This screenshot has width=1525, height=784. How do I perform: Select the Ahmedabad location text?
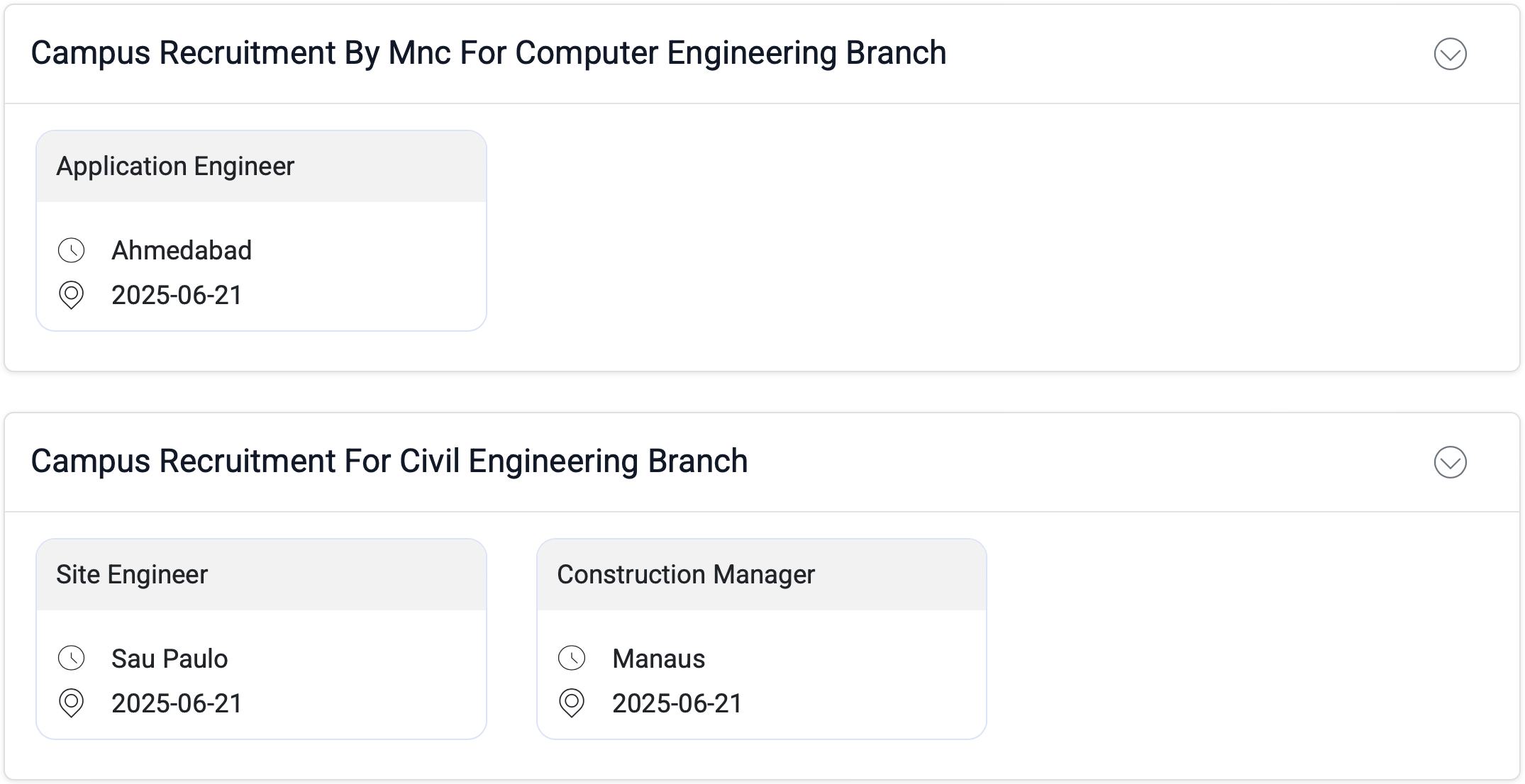point(182,251)
